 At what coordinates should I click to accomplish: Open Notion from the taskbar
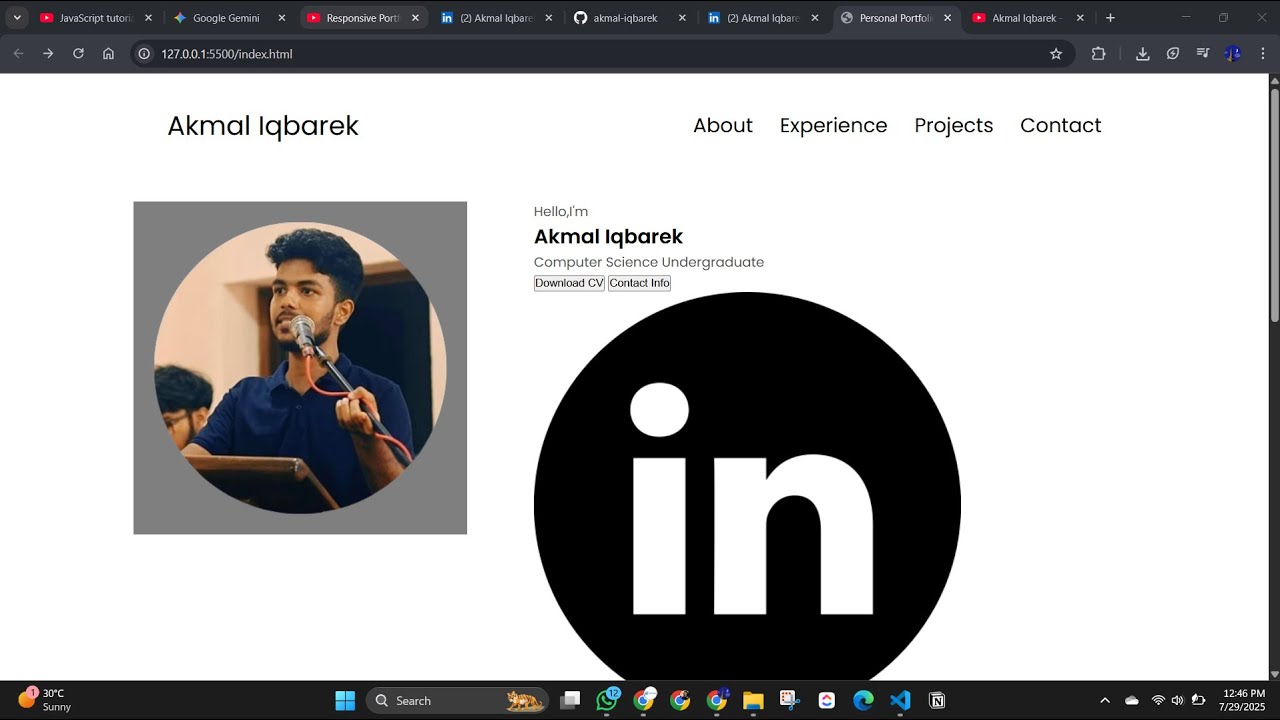pyautogui.click(x=937, y=701)
